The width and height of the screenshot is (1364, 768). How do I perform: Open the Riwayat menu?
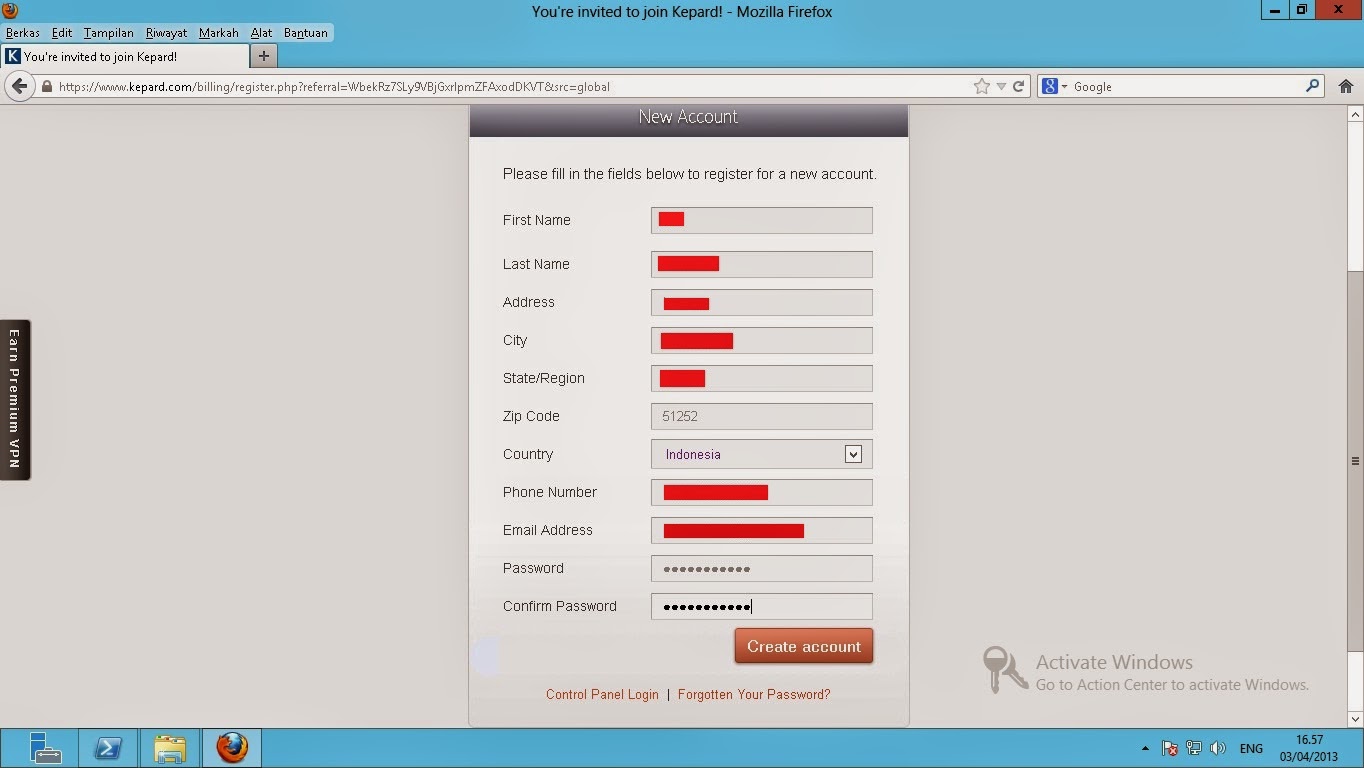166,33
